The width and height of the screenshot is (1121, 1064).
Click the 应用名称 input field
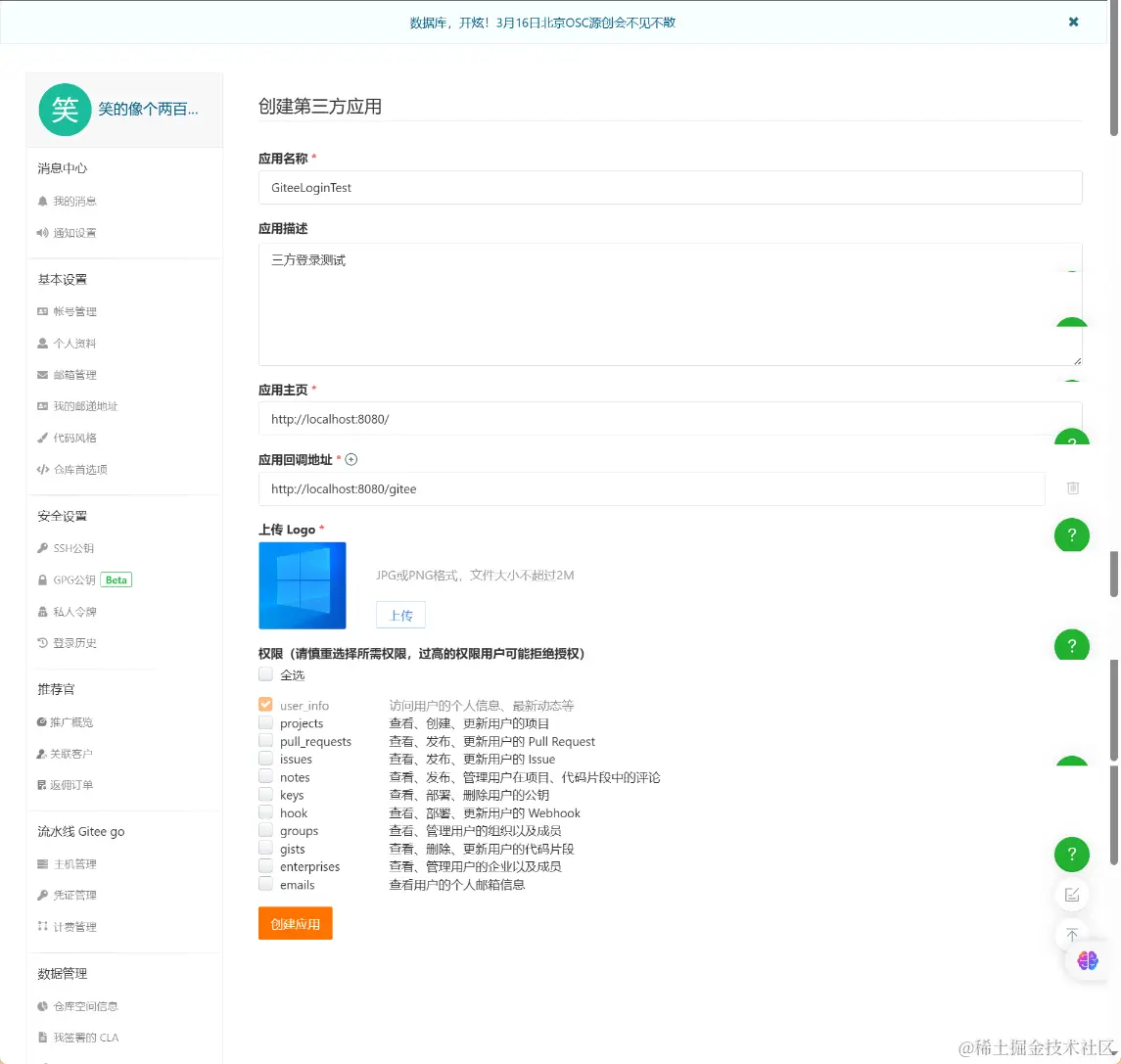[x=670, y=188]
